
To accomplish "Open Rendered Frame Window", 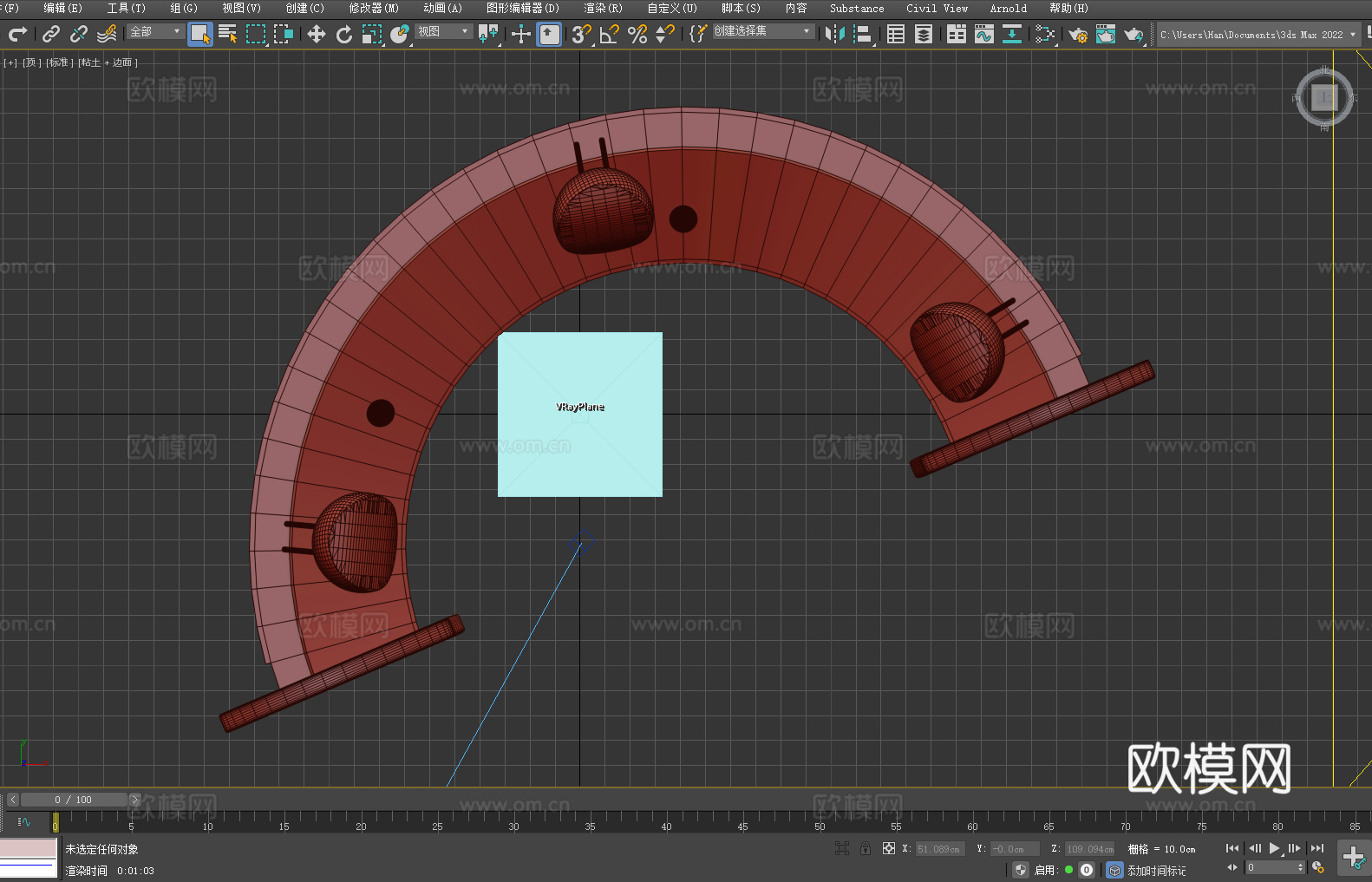I will click(x=1106, y=34).
